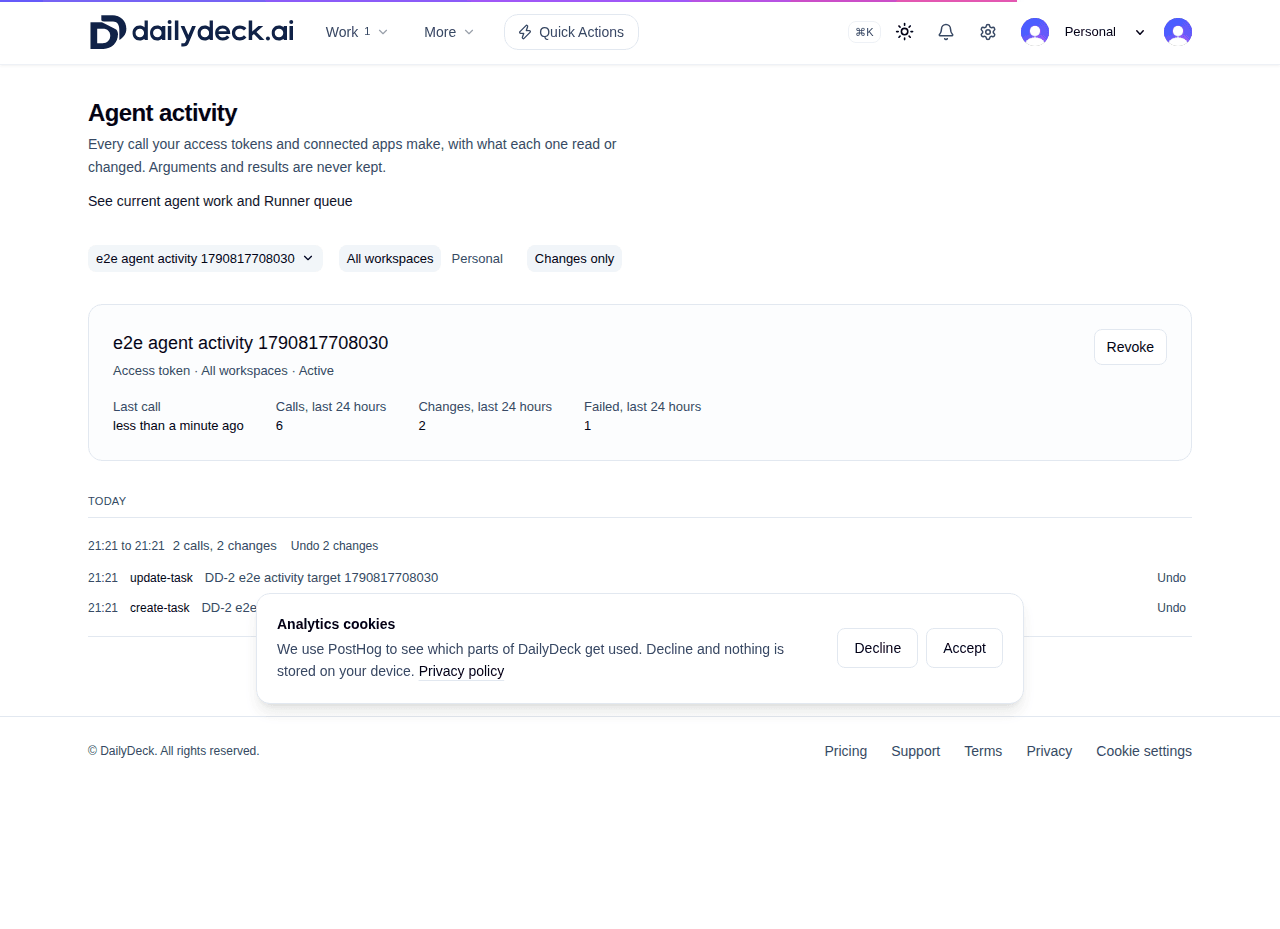The width and height of the screenshot is (1280, 929).
Task: Open the Terms footer link
Action: (x=983, y=751)
